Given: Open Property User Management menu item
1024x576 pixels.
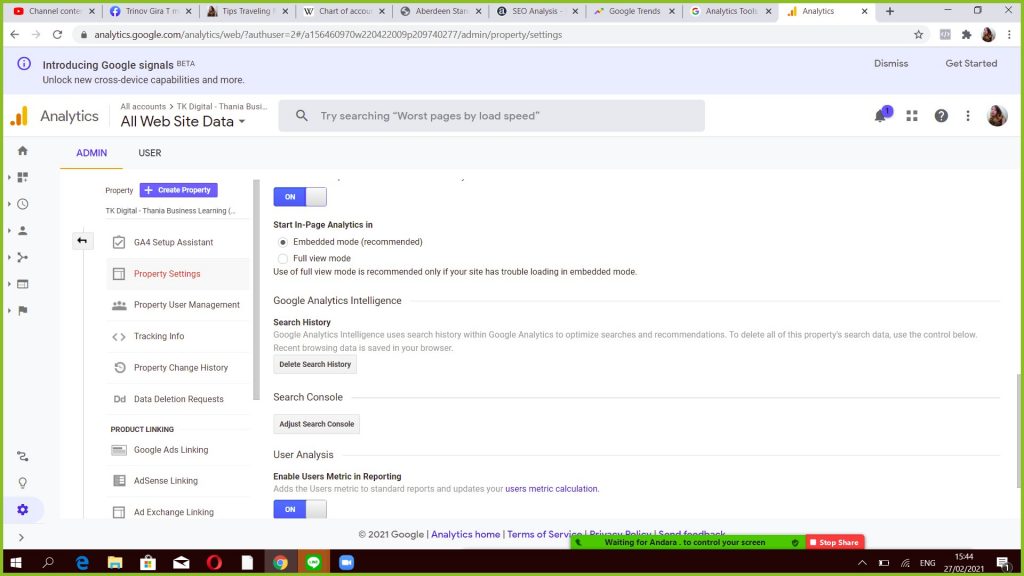Looking at the screenshot, I should (x=186, y=305).
